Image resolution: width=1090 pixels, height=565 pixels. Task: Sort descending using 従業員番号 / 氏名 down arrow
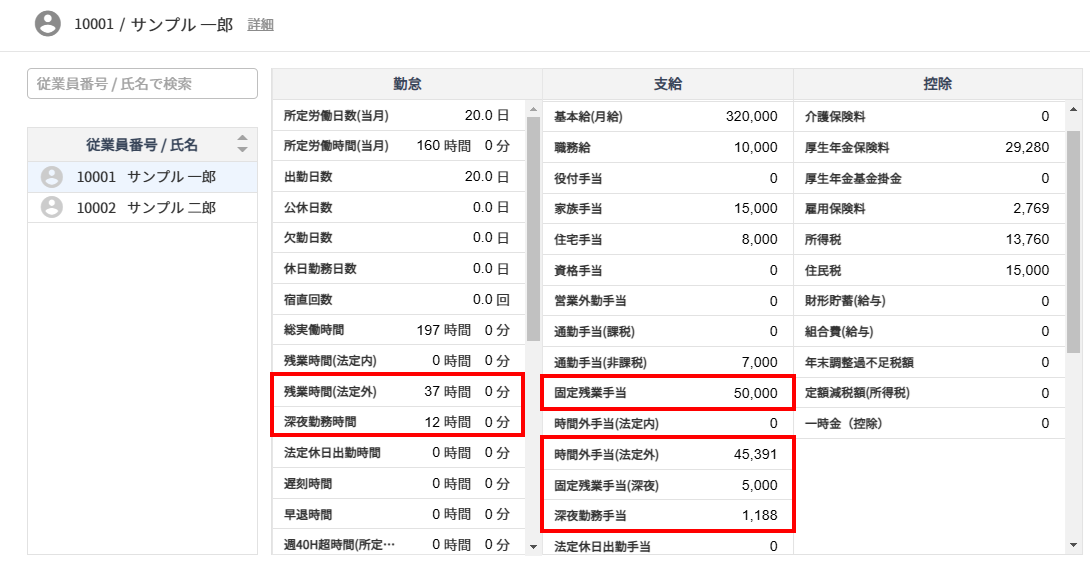tap(241, 150)
